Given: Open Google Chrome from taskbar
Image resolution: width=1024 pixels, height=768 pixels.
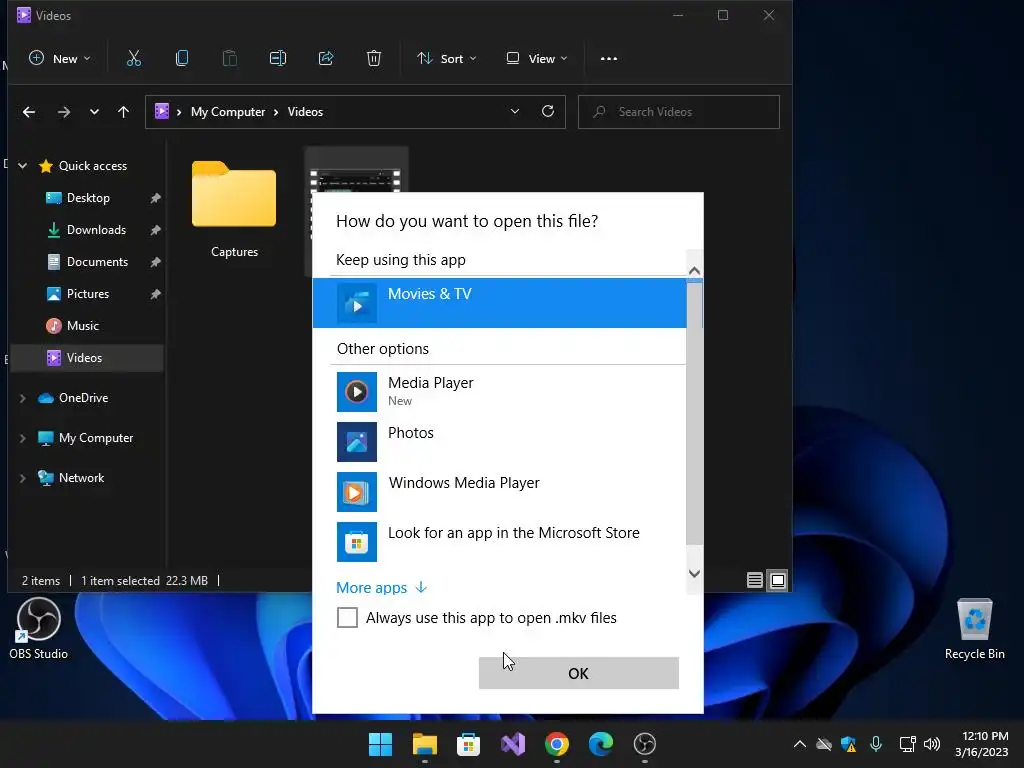Looking at the screenshot, I should pos(556,744).
